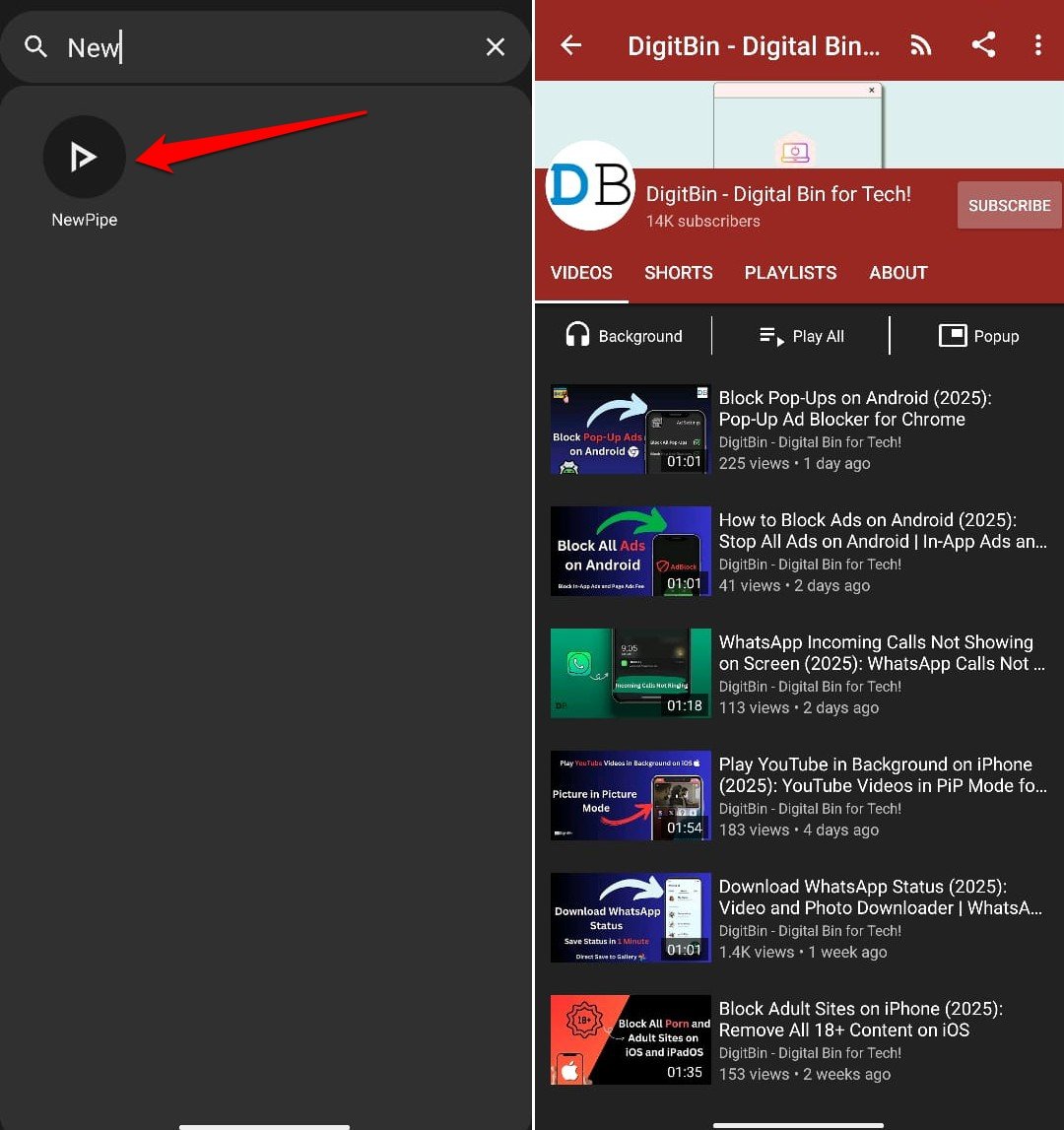Clear the search field with X
Screen dimensions: 1064x1130
[496, 47]
